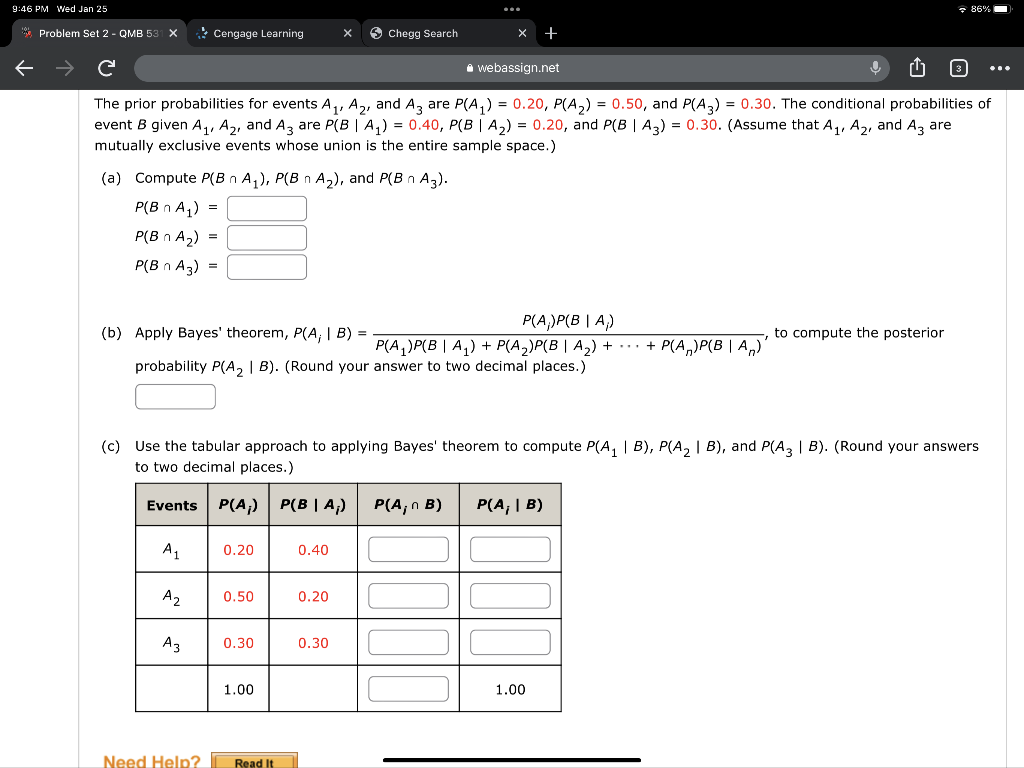Open the Share sheet
This screenshot has width=1024, height=768.
917,67
